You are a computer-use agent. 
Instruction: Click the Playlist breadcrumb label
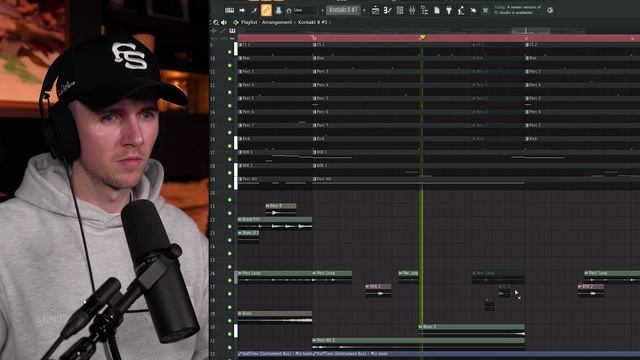[x=249, y=22]
